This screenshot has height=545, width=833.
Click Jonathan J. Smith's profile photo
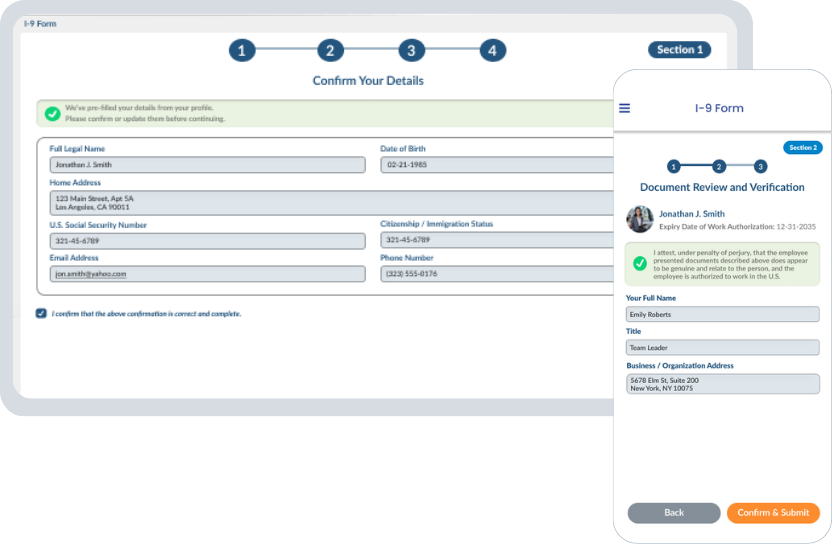(x=640, y=219)
